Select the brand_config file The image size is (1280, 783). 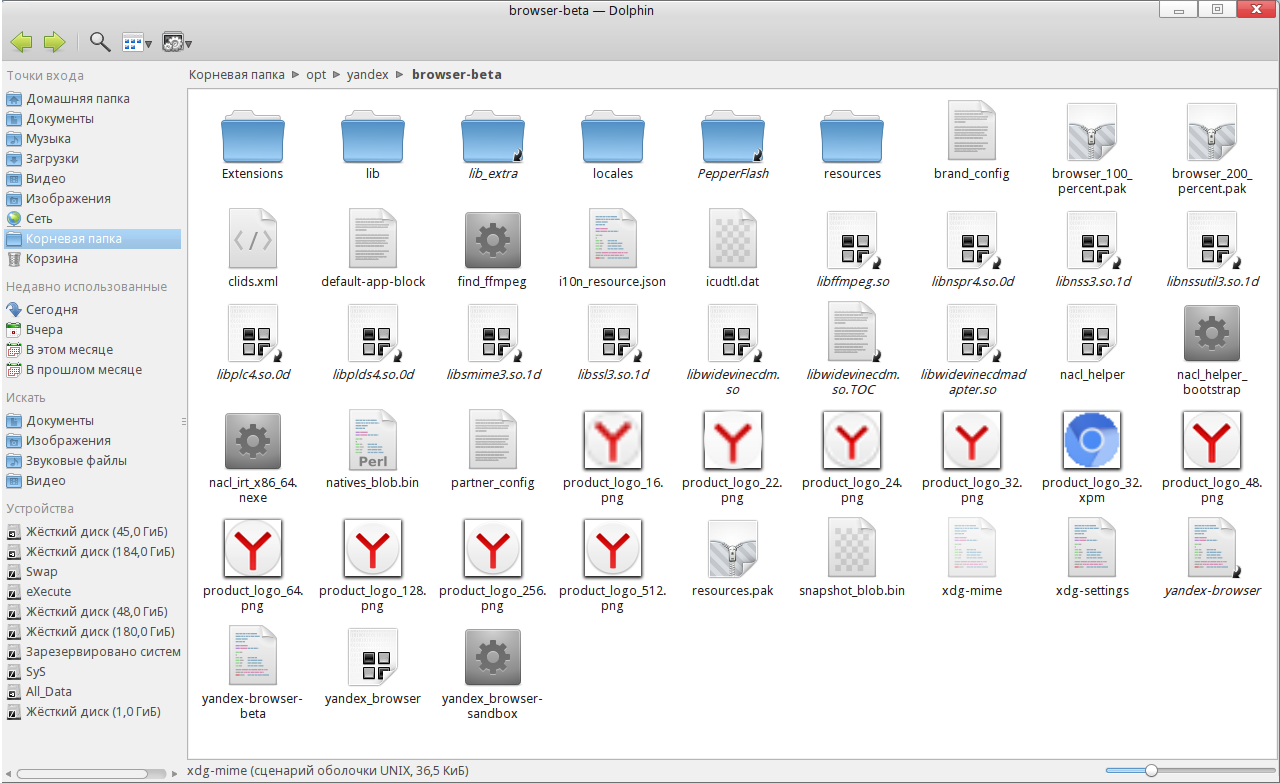coord(972,141)
